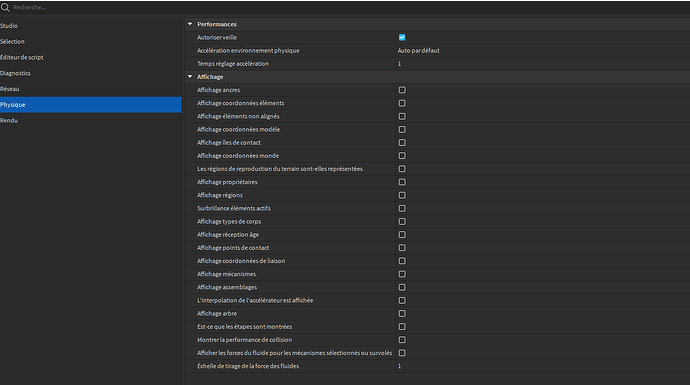Enable Affichage mécanismes checkbox
The width and height of the screenshot is (690, 385).
(402, 274)
